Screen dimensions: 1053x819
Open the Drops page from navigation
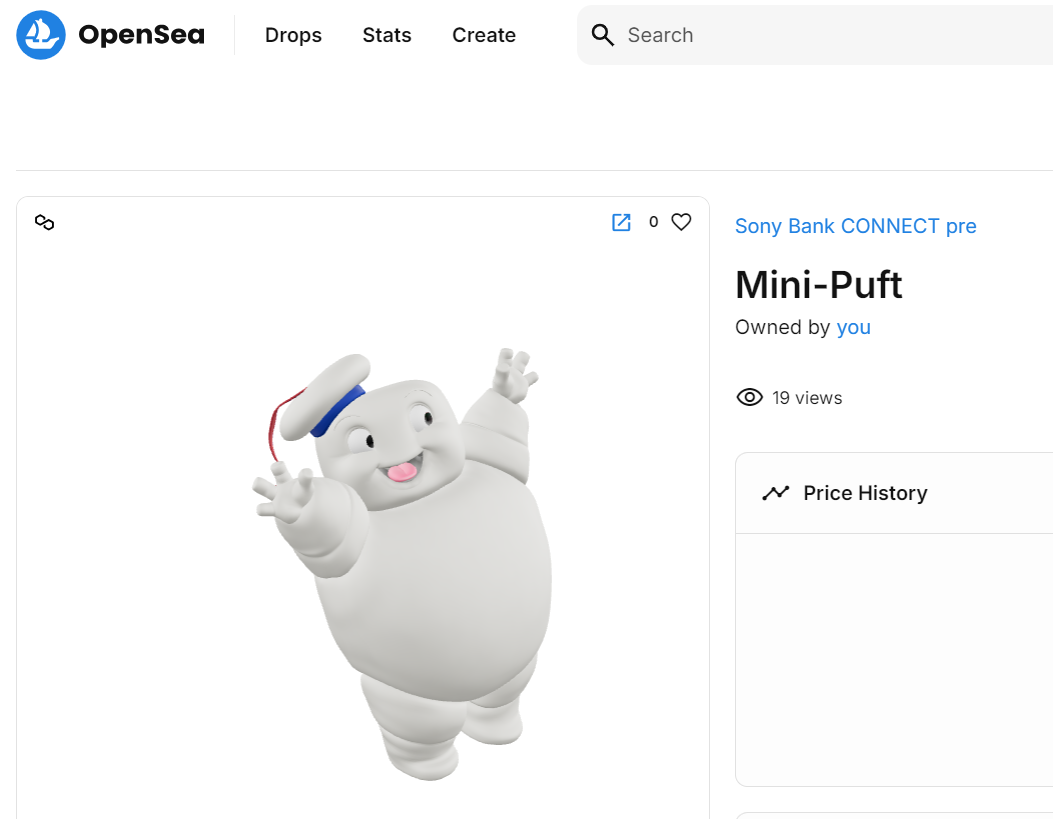(293, 35)
